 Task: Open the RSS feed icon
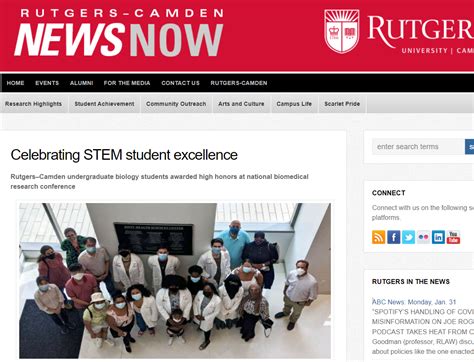378,237
